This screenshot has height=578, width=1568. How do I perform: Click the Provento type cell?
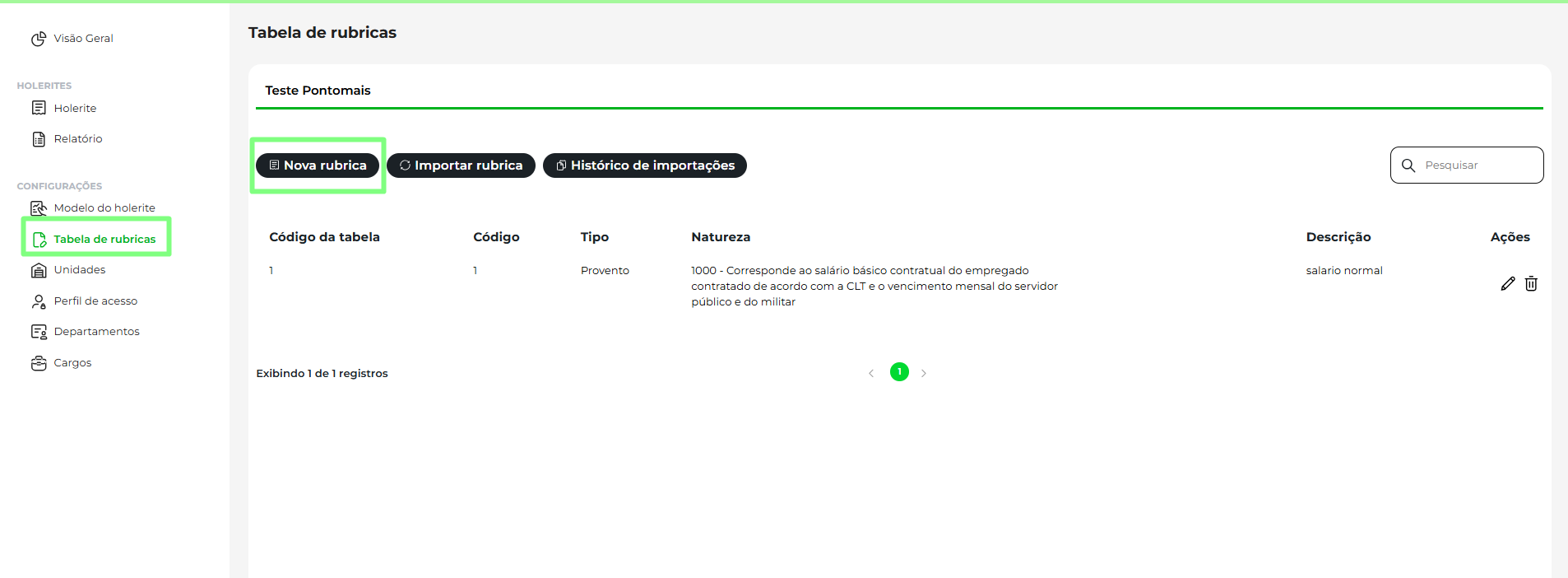605,271
